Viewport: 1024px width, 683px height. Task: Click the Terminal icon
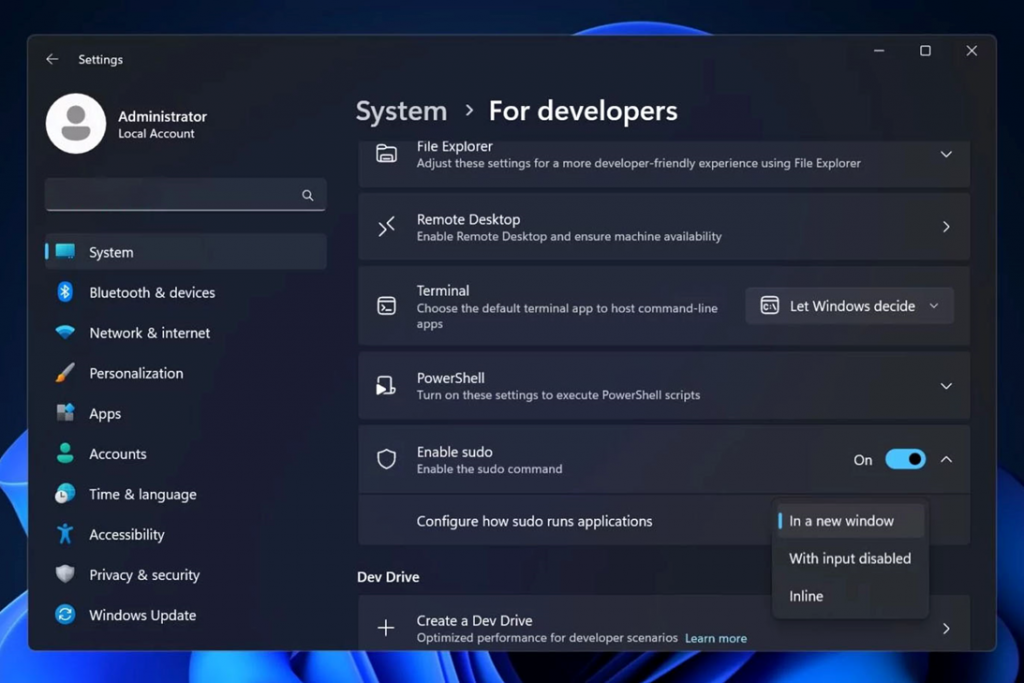(x=387, y=306)
